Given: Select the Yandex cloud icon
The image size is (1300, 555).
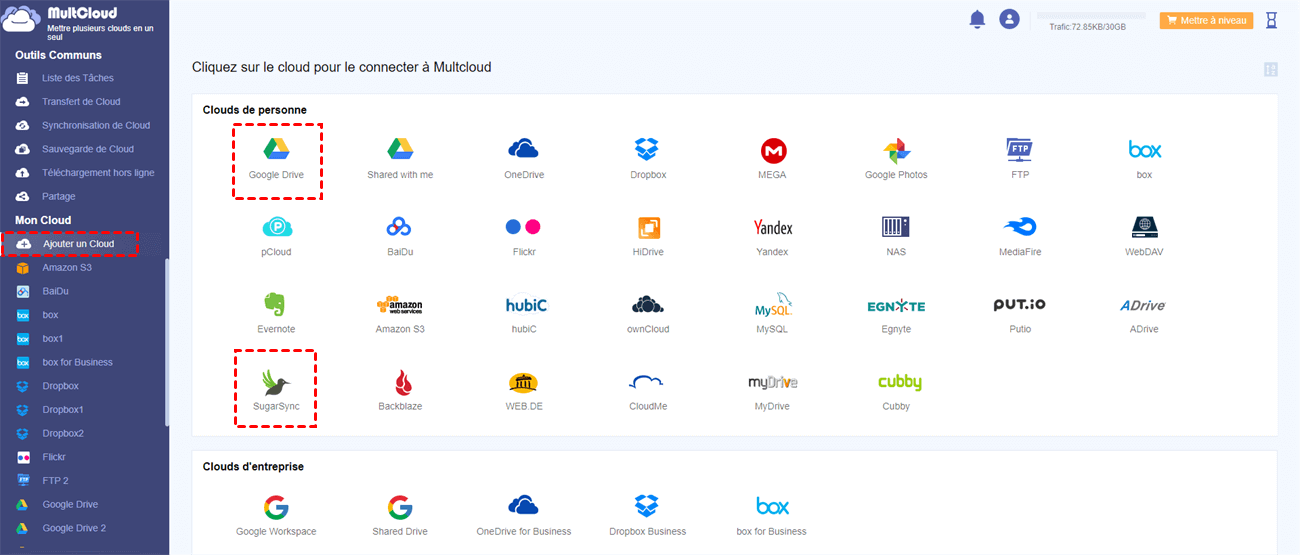Looking at the screenshot, I should 772,228.
